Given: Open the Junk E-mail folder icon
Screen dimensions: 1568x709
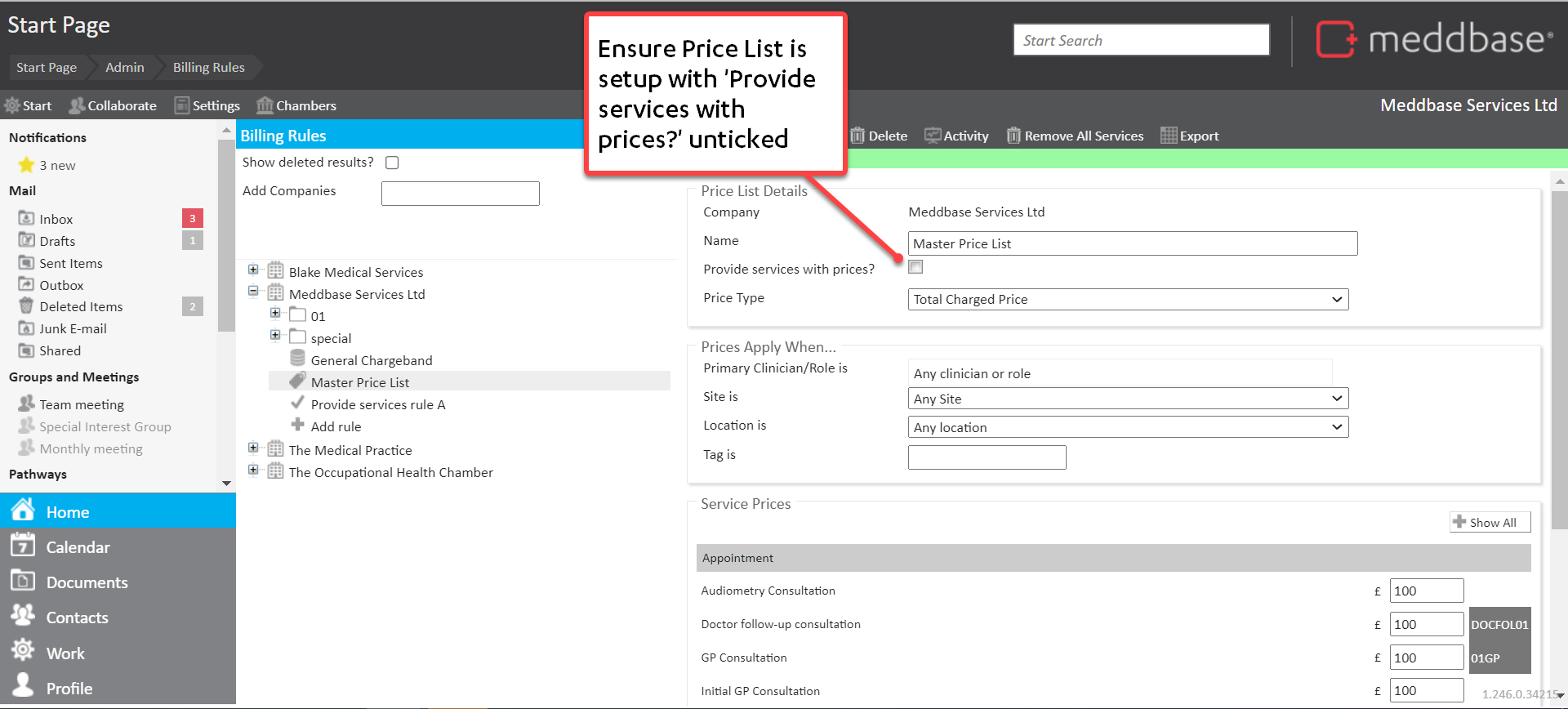Looking at the screenshot, I should tap(26, 328).
